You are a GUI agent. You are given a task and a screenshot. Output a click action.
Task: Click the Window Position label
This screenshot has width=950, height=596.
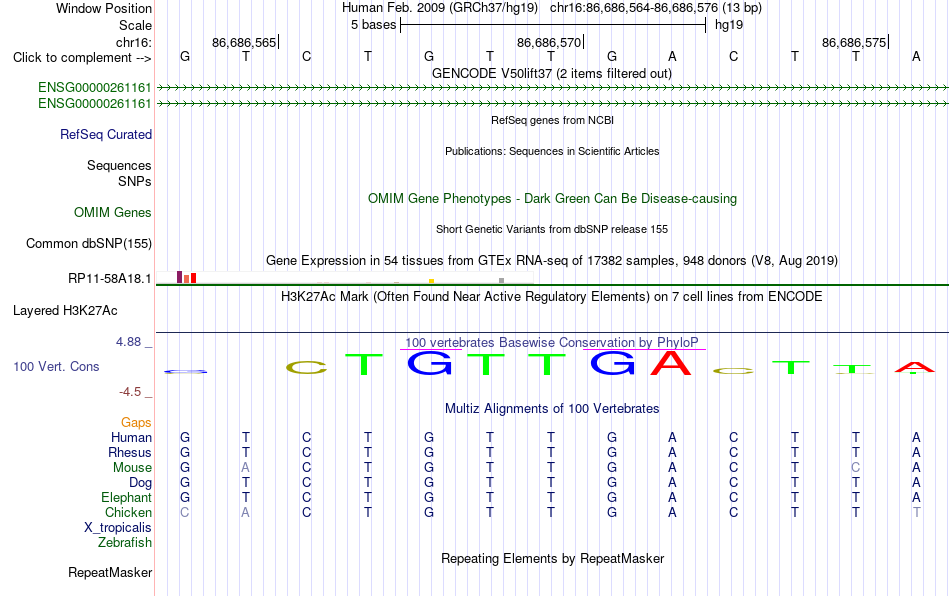[104, 8]
